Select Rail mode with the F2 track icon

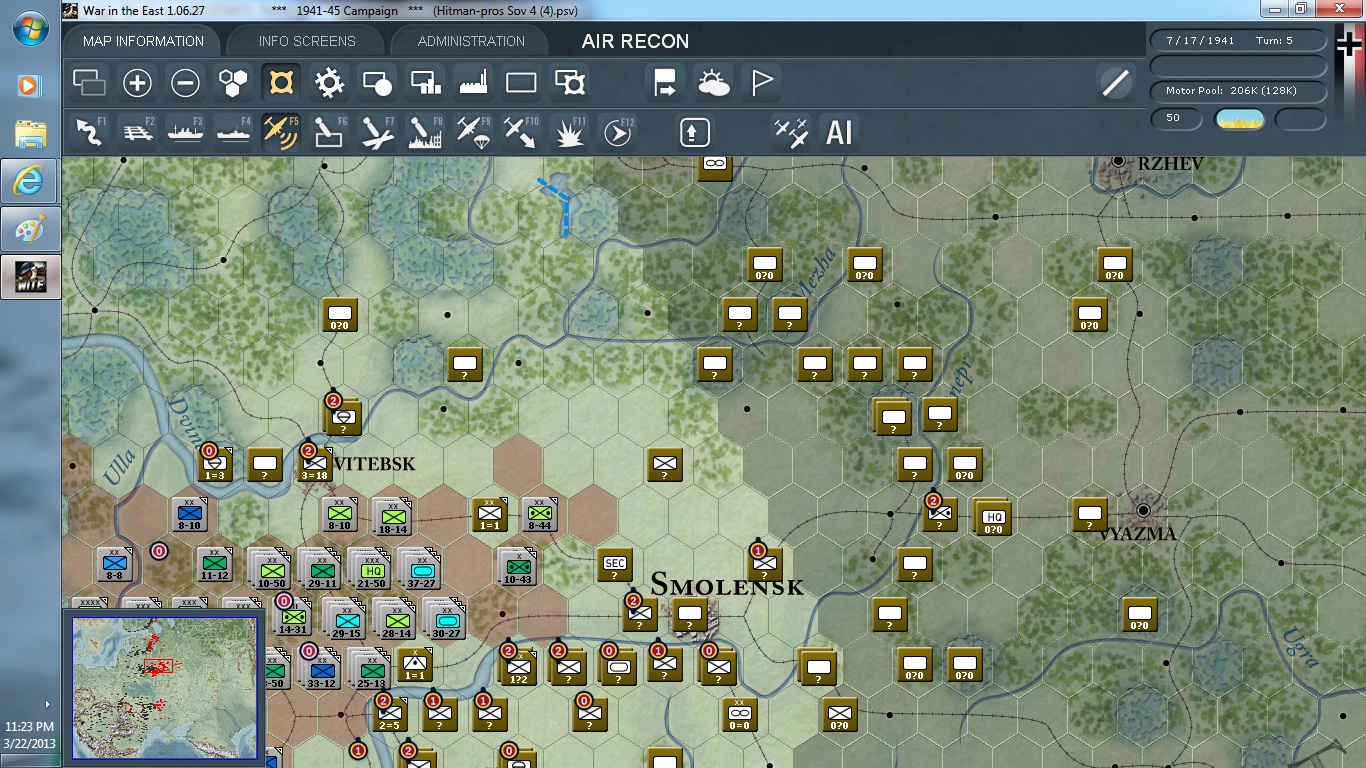tap(138, 132)
